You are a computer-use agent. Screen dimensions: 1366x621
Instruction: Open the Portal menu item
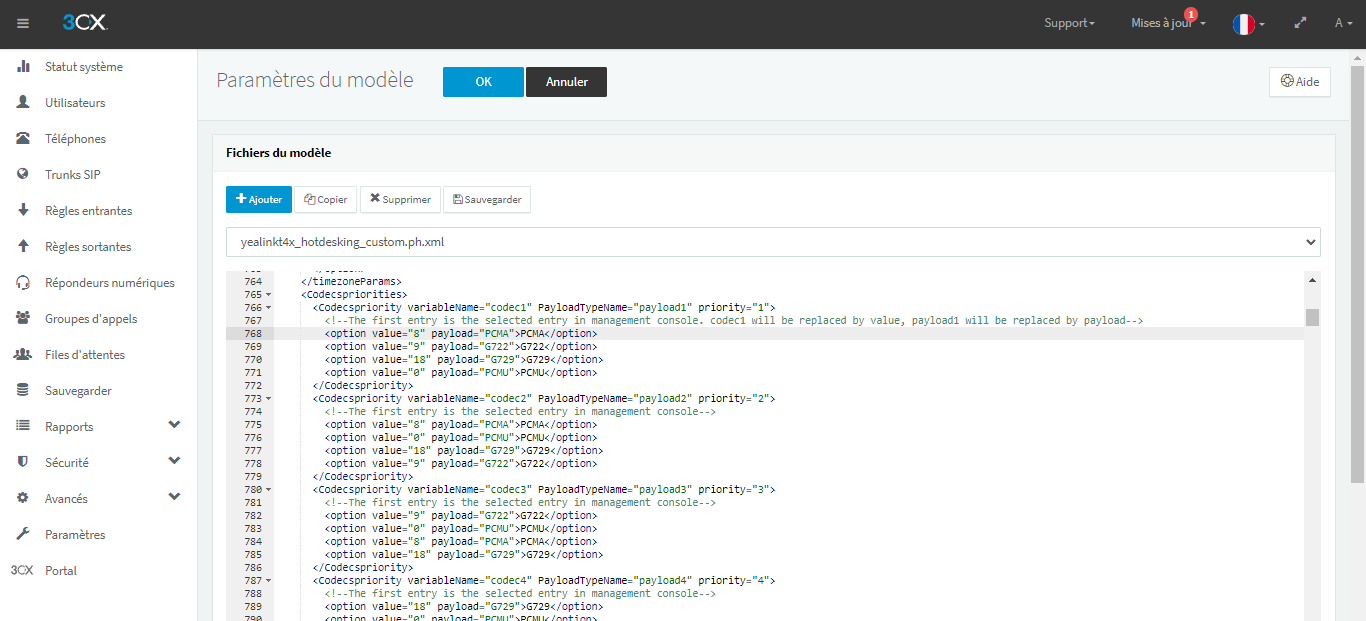(61, 571)
